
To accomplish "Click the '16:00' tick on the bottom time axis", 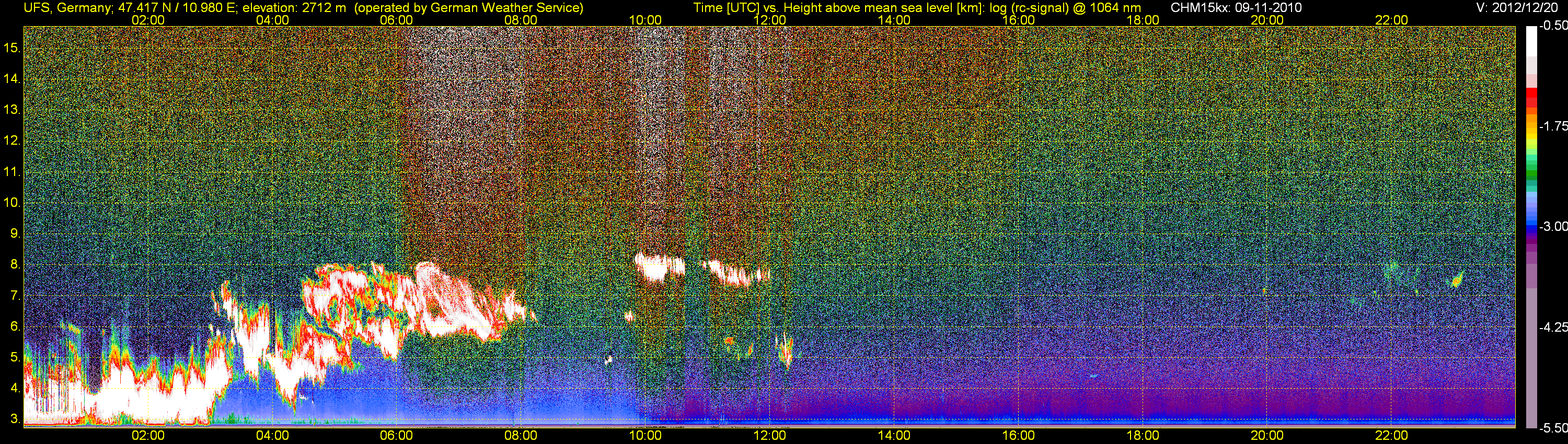I will click(x=1018, y=436).
